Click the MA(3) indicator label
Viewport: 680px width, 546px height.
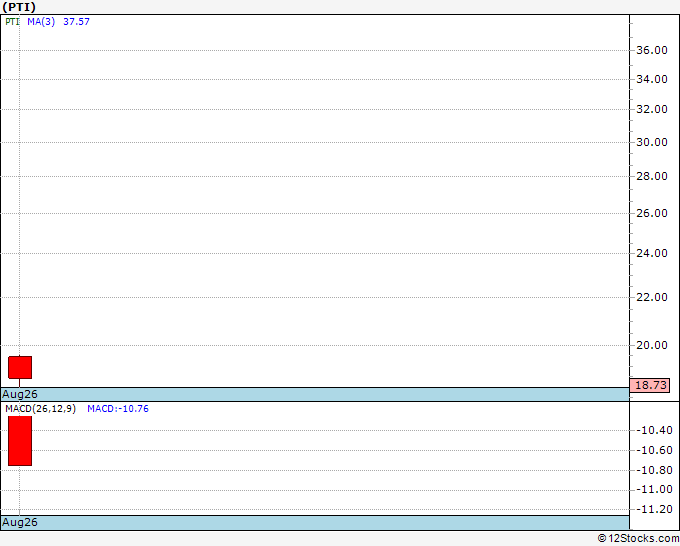41,22
